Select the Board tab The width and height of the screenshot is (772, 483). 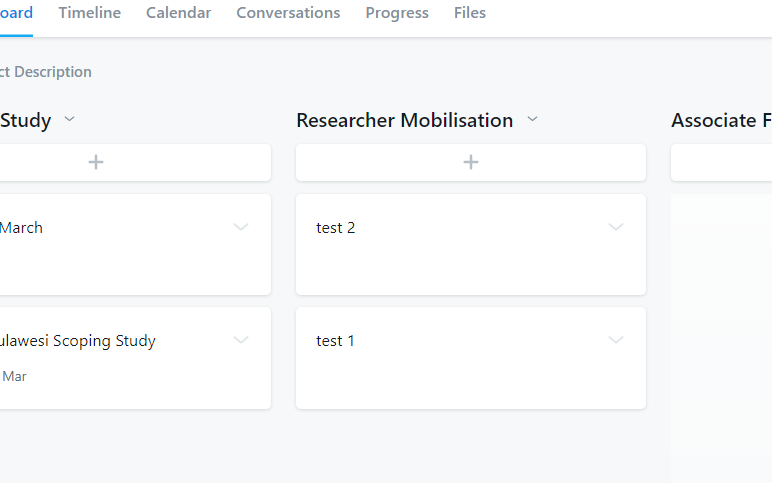[16, 13]
